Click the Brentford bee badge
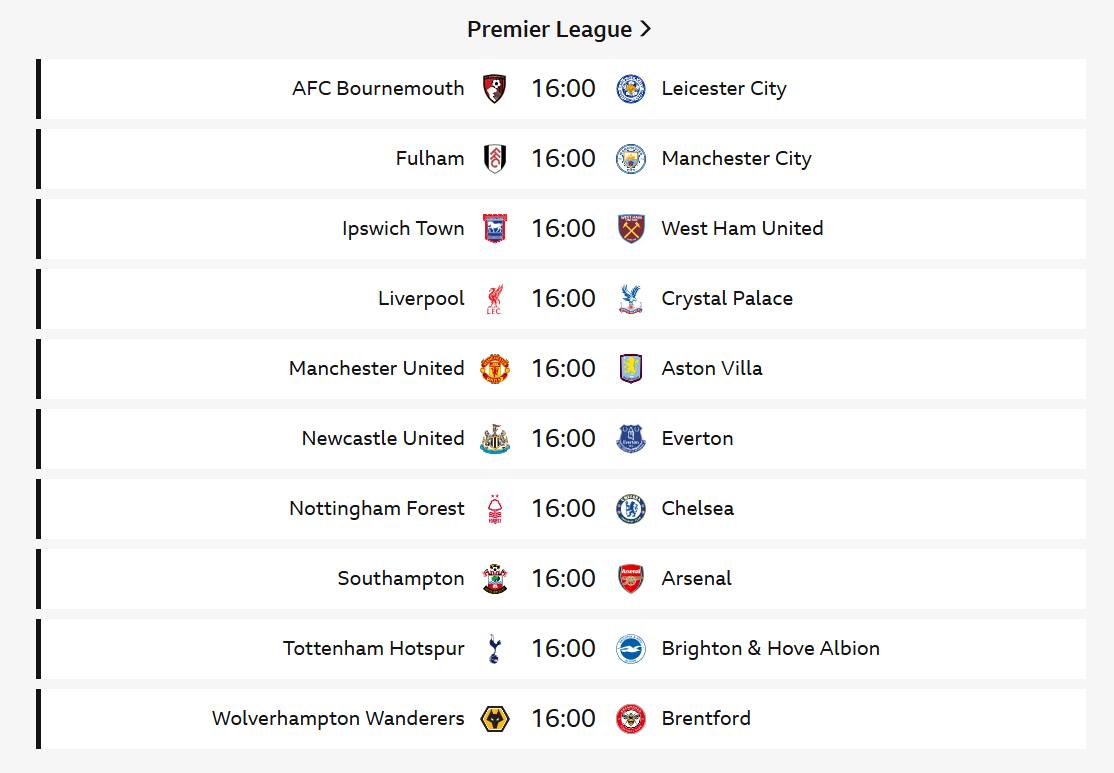1114x773 pixels. (631, 718)
